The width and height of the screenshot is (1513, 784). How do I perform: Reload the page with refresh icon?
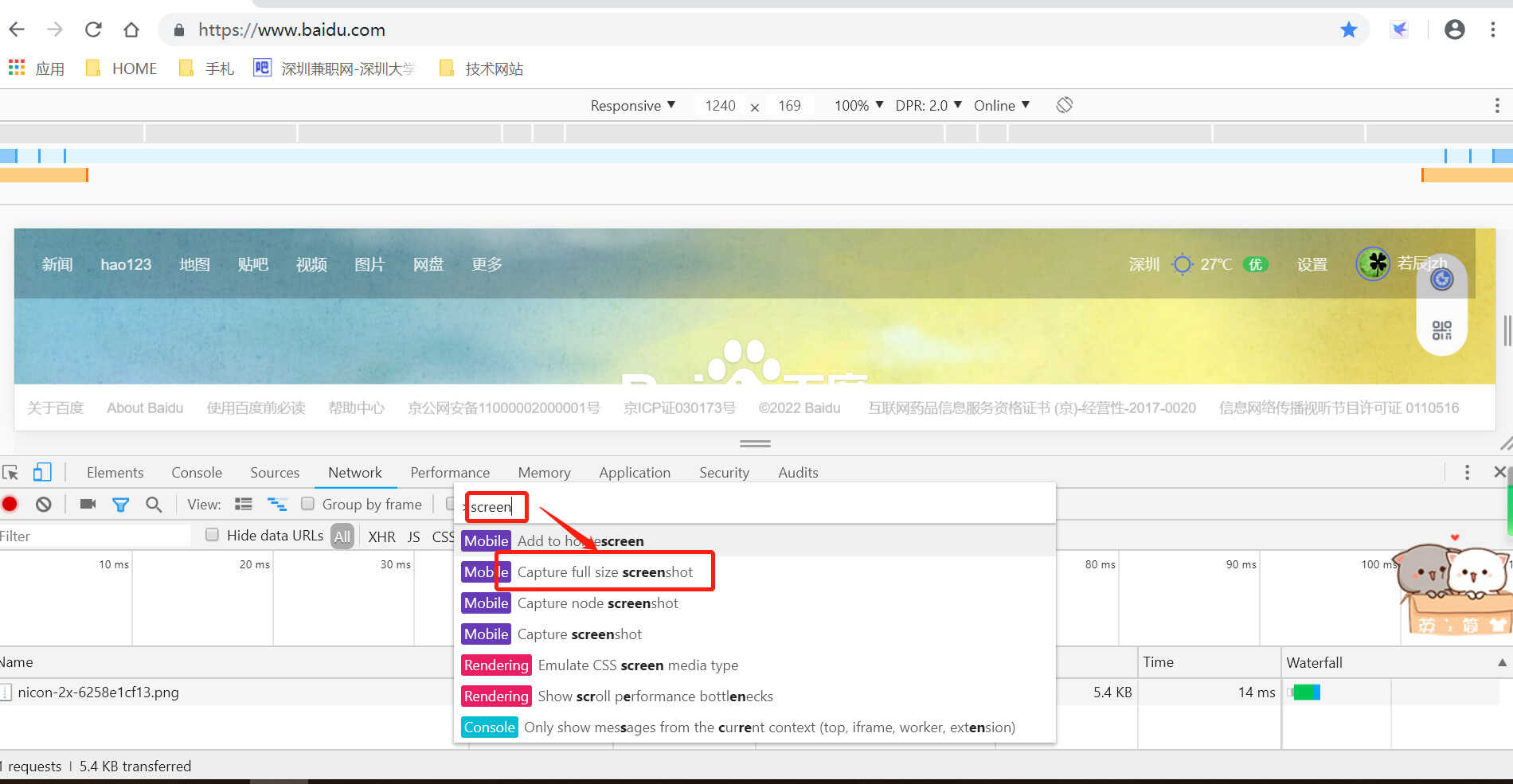point(93,29)
